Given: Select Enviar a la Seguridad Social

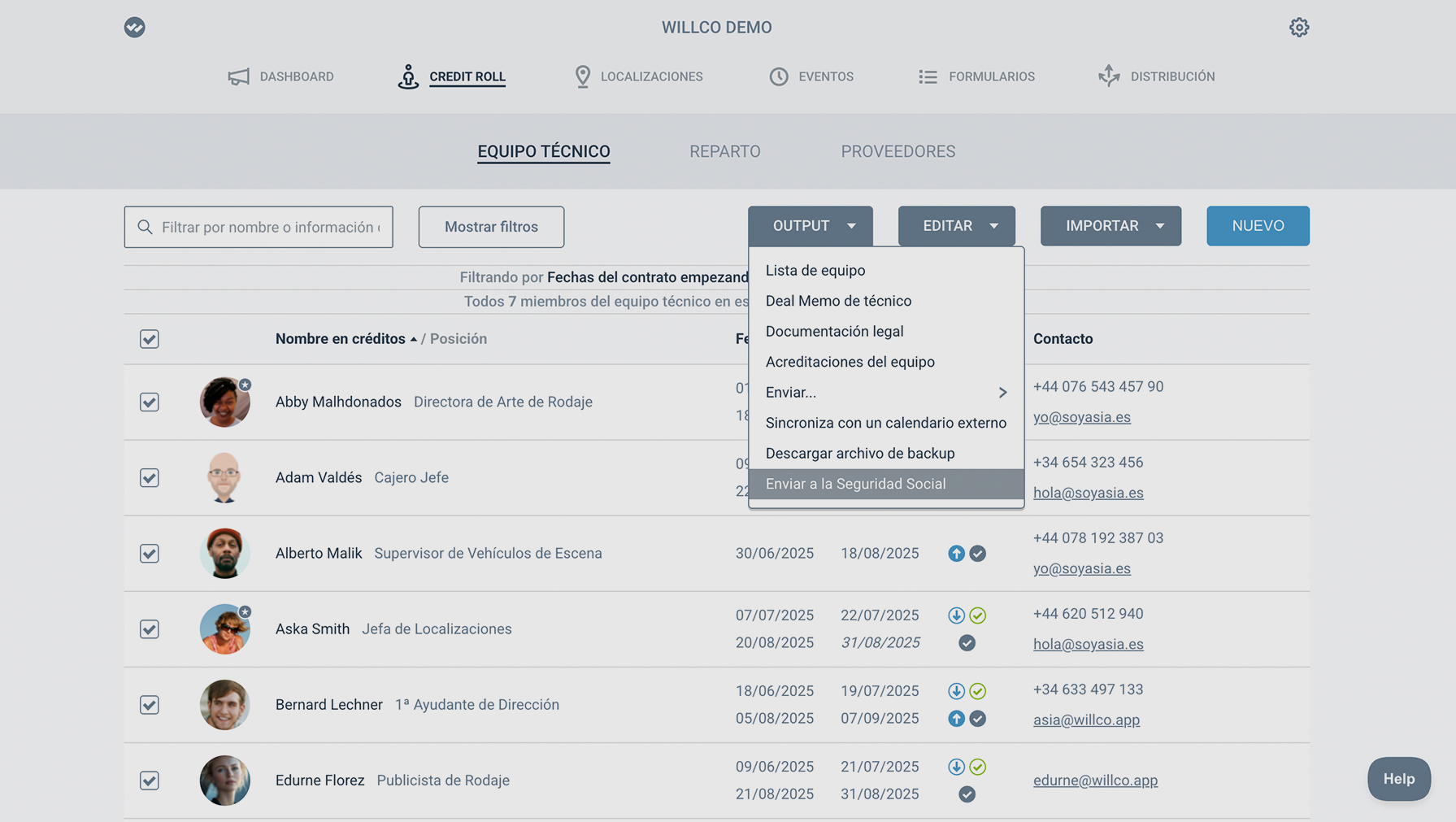Looking at the screenshot, I should [855, 484].
